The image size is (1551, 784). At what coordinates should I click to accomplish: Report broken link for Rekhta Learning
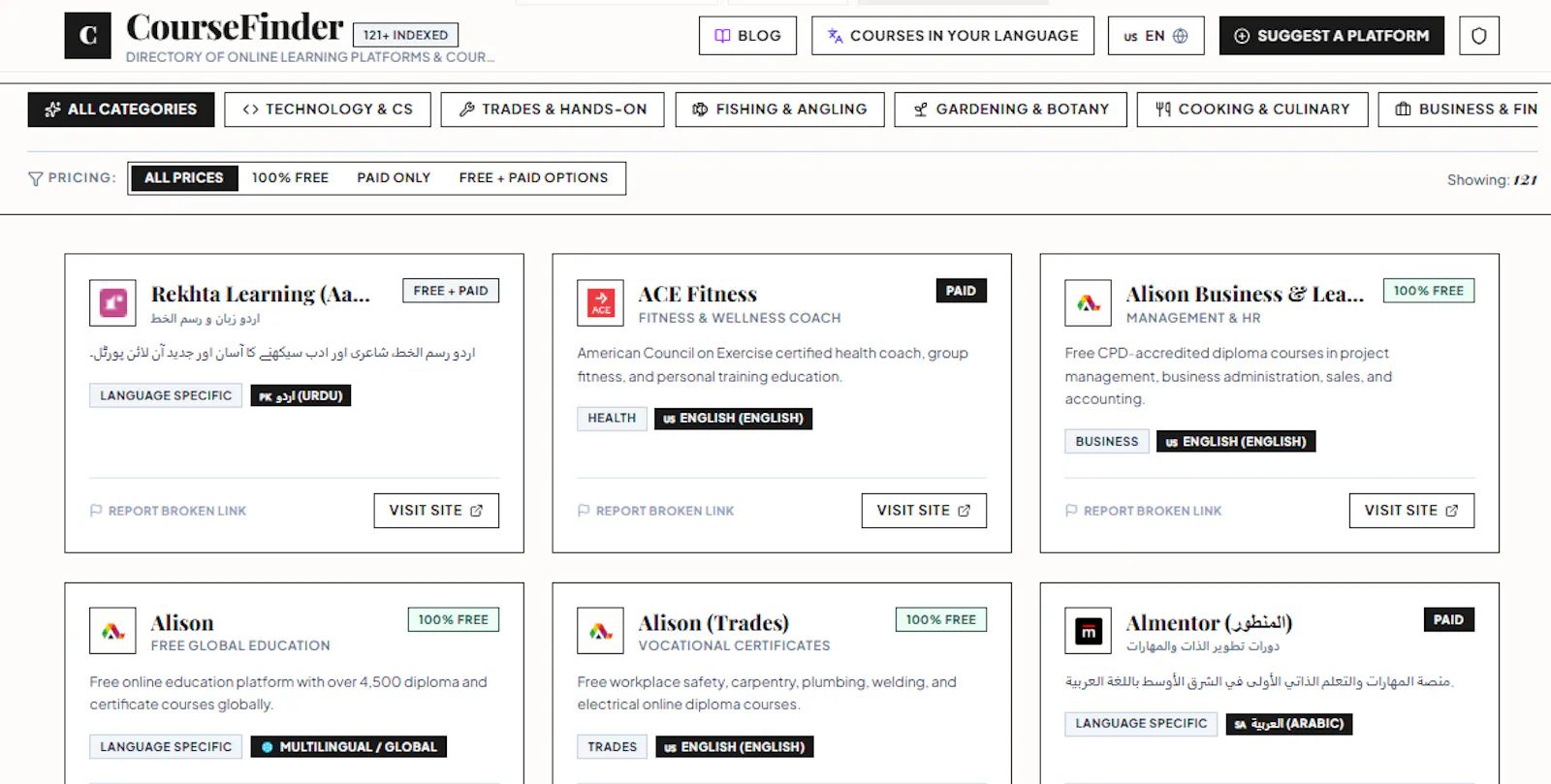click(x=168, y=511)
